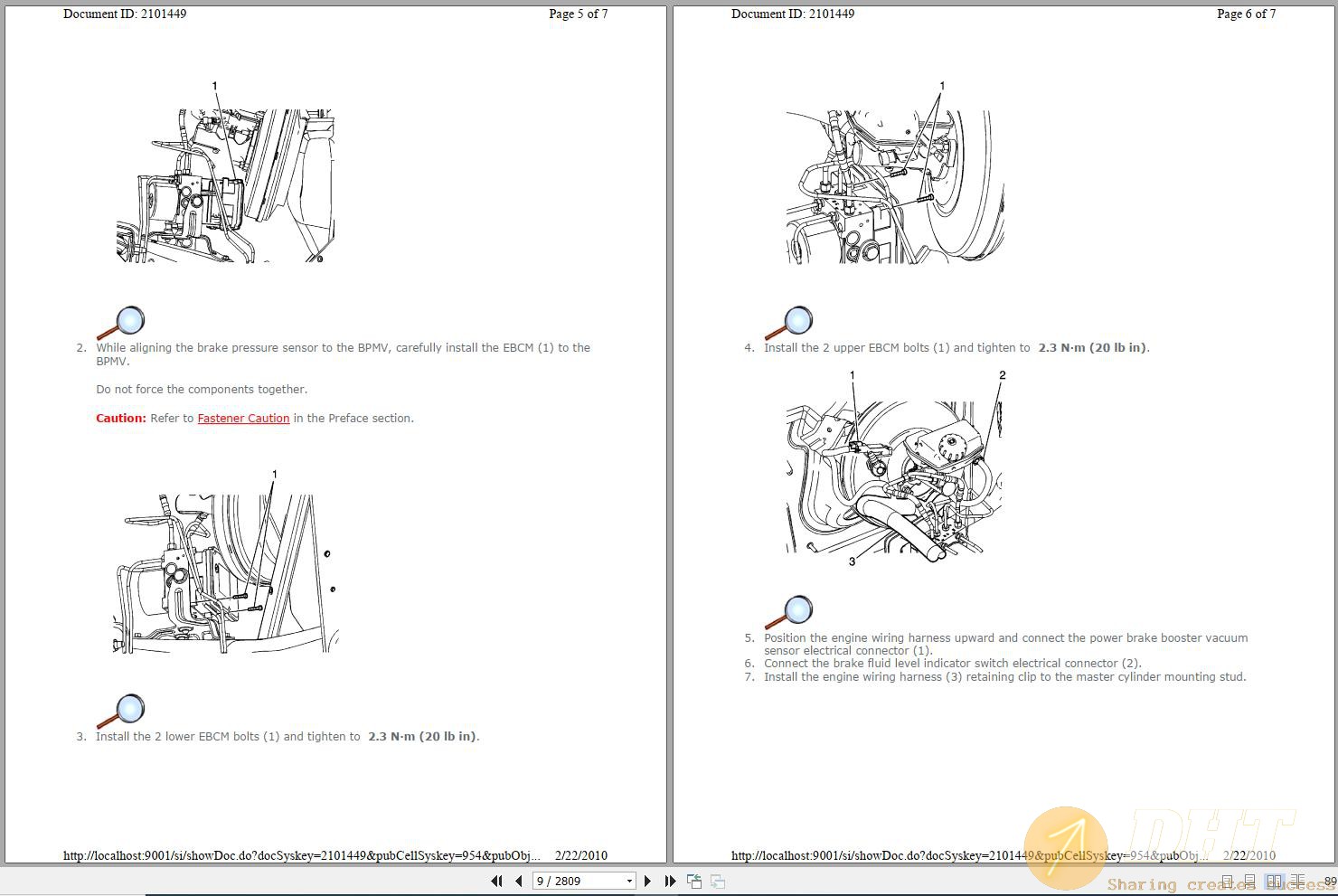The width and height of the screenshot is (1338, 896).
Task: Open the Fastener Caution link
Action: (243, 418)
